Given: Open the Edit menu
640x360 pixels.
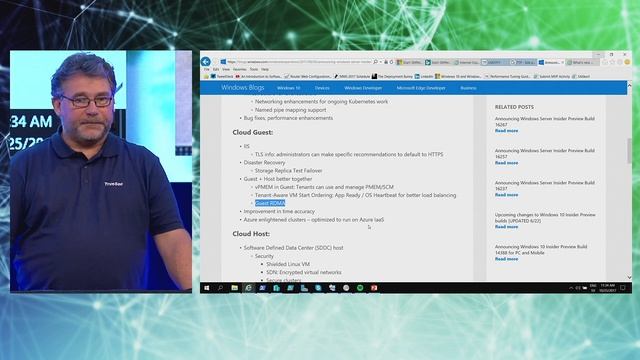Looking at the screenshot, I should (216, 69).
